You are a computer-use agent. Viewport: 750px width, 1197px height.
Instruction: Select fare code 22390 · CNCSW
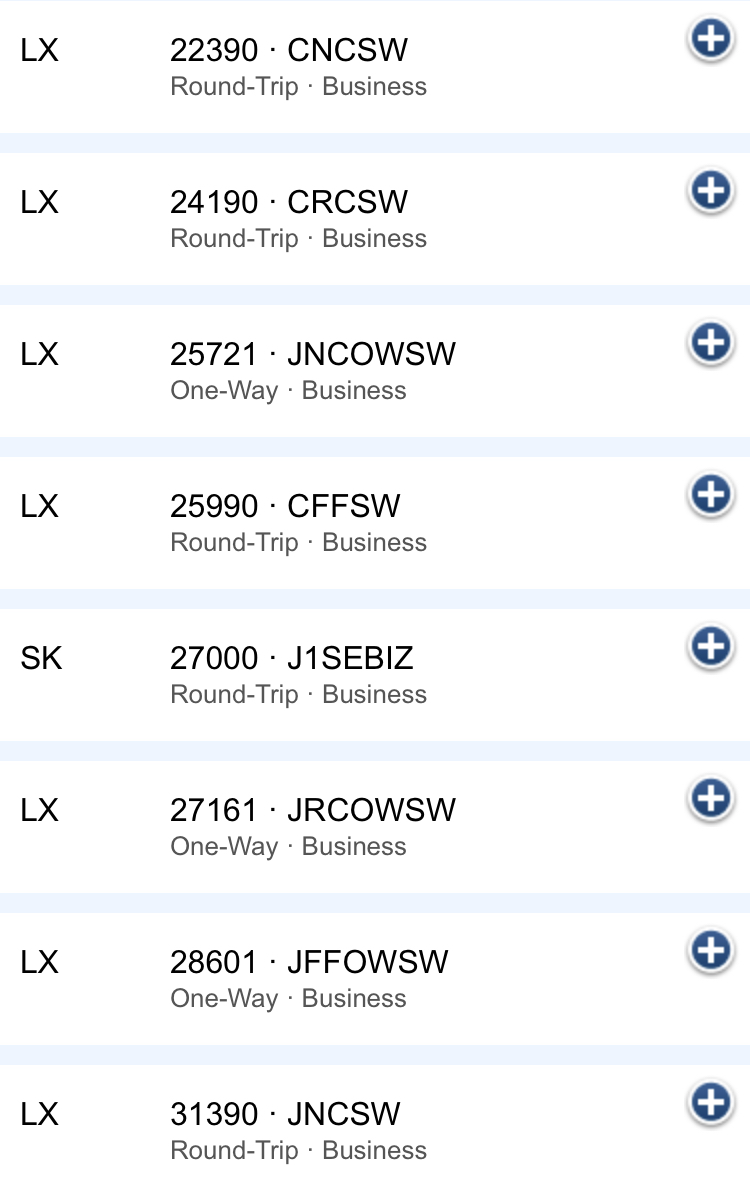coord(289,50)
